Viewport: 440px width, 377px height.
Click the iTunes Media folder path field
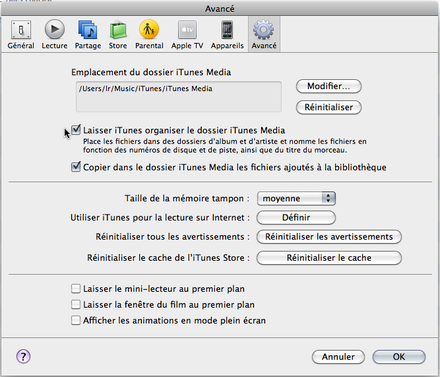pos(179,97)
